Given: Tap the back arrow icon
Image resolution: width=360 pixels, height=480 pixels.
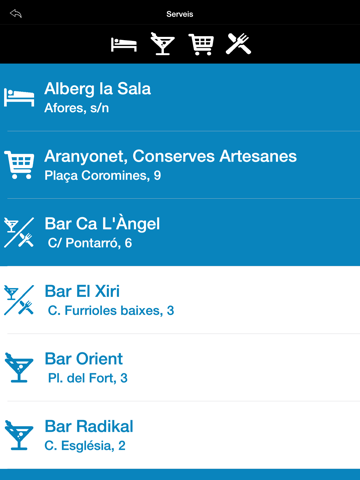Looking at the screenshot, I should tap(16, 14).
